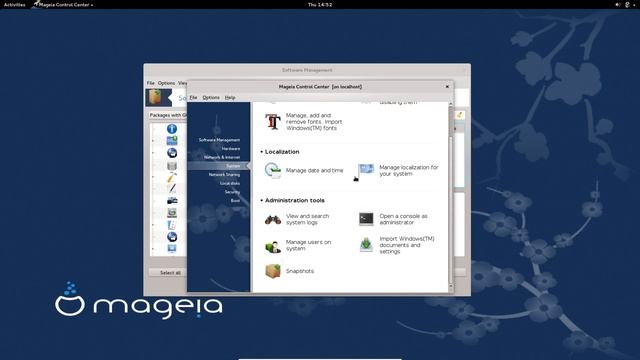The width and height of the screenshot is (640, 360).
Task: Open the Snapshots box icon
Action: pyautogui.click(x=273, y=271)
